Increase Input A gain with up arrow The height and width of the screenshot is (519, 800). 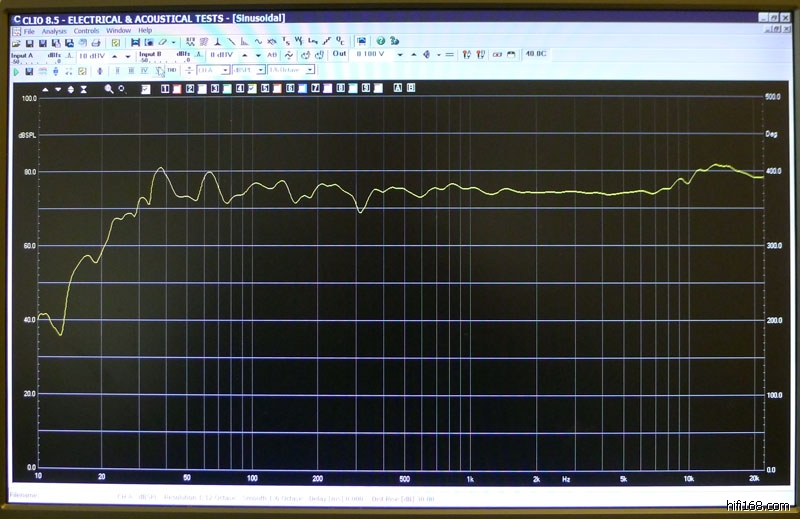[114, 56]
